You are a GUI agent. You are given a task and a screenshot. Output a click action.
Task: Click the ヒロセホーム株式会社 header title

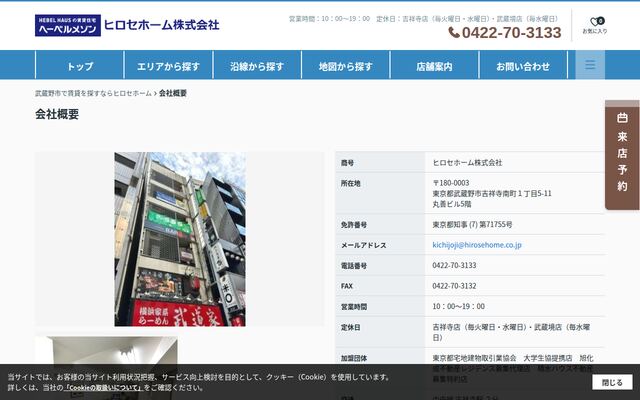[x=162, y=25]
